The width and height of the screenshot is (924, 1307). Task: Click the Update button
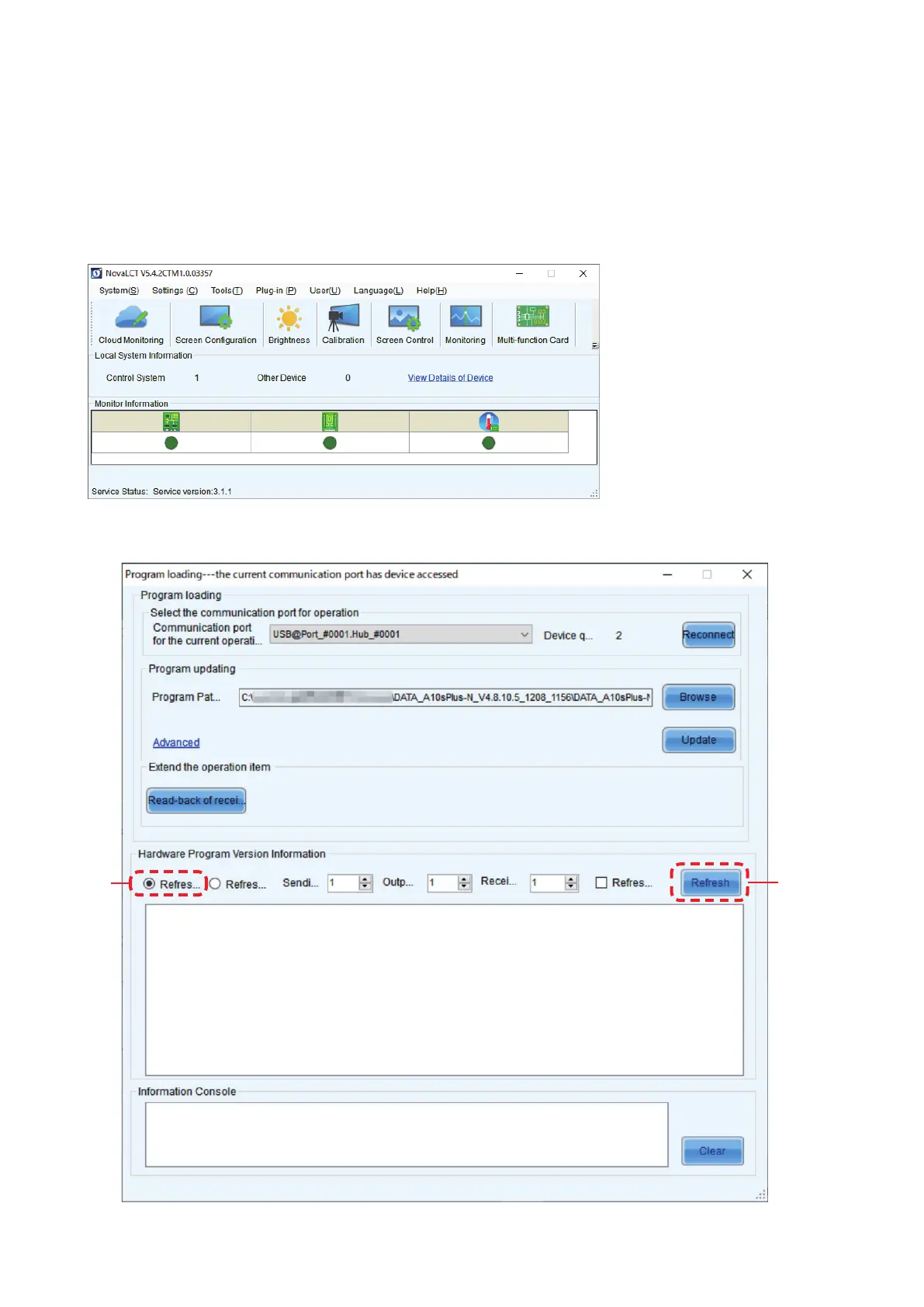pos(698,740)
